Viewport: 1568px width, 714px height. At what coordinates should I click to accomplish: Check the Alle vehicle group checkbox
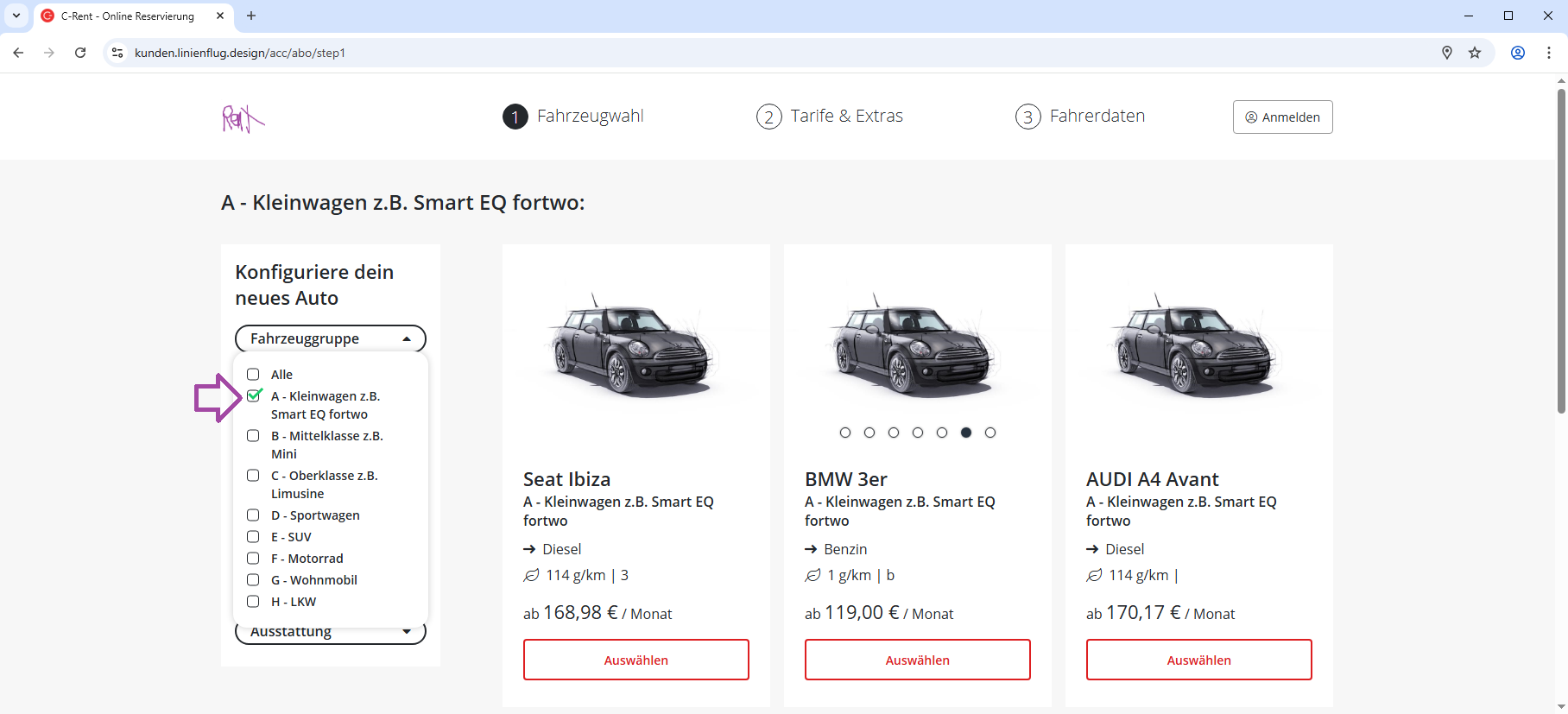pyautogui.click(x=253, y=375)
